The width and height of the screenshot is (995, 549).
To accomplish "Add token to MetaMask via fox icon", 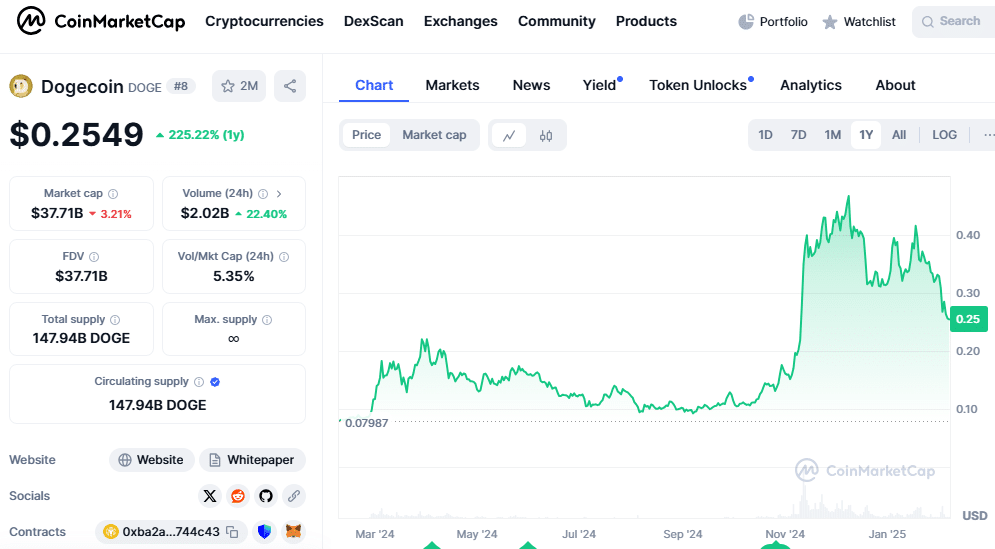I will pos(293,532).
